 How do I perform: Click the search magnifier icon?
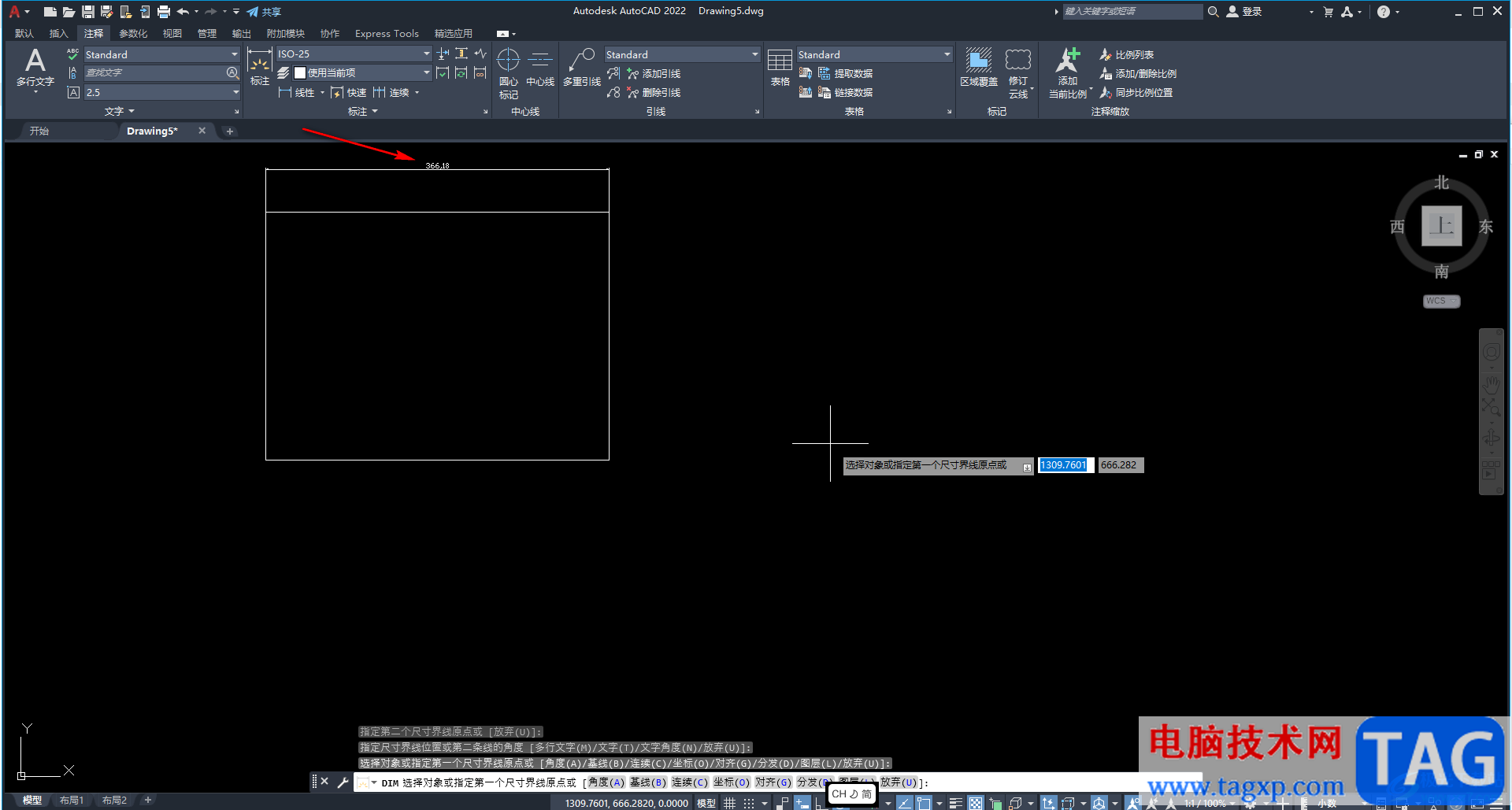coord(1214,12)
